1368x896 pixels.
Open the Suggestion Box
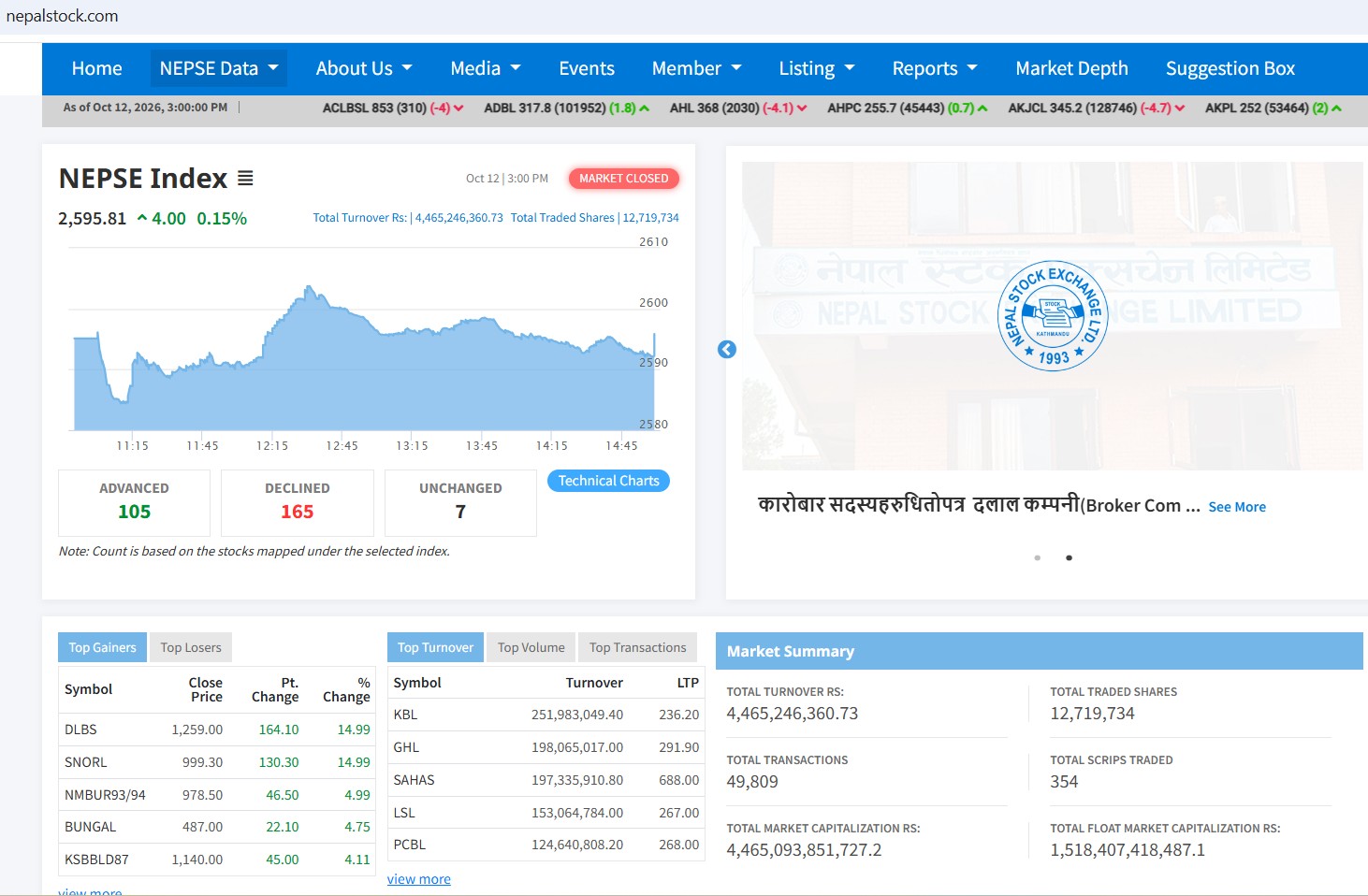(1230, 68)
